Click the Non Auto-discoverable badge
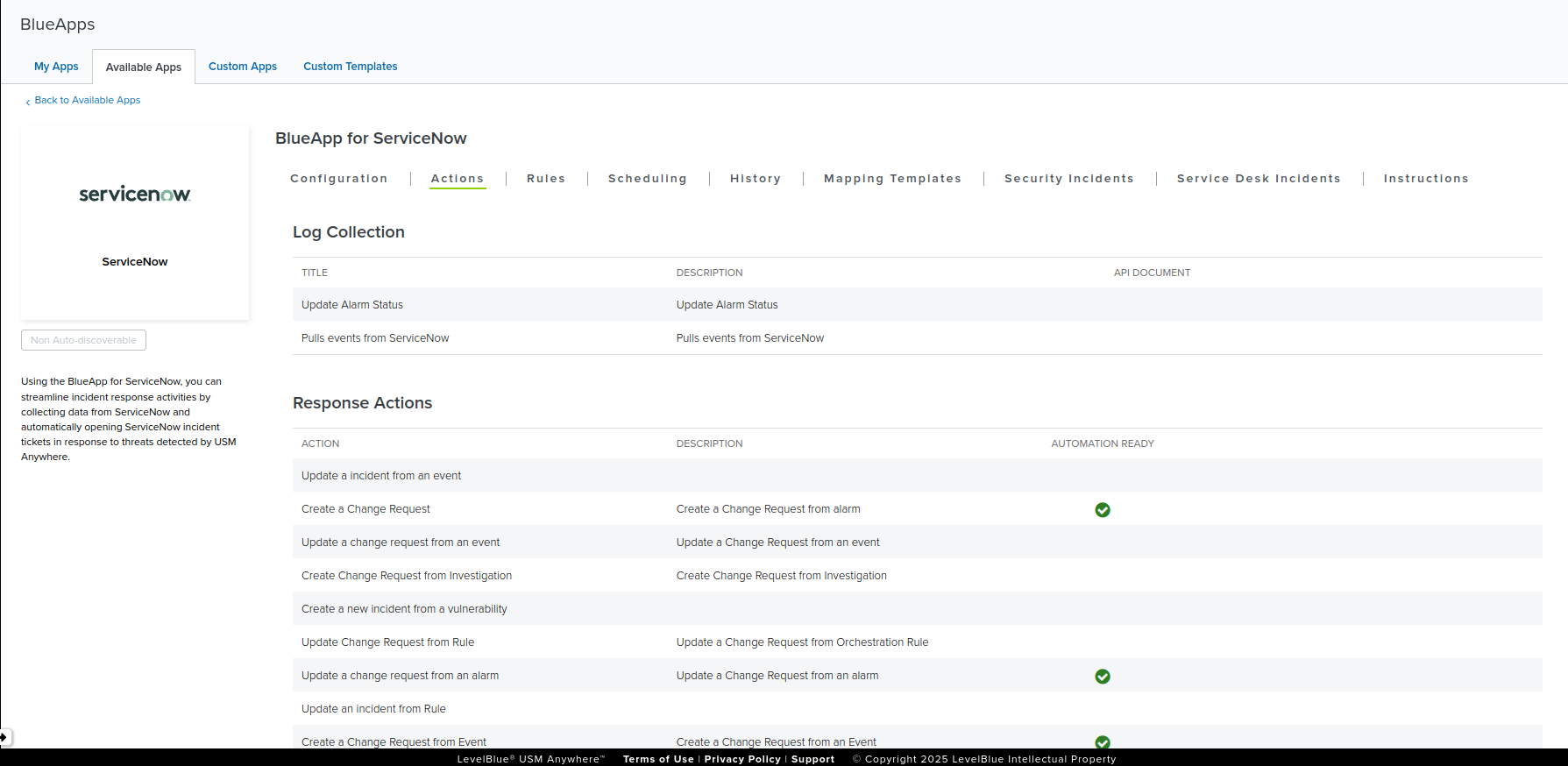Screen dimensions: 1568x766 tap(83, 340)
